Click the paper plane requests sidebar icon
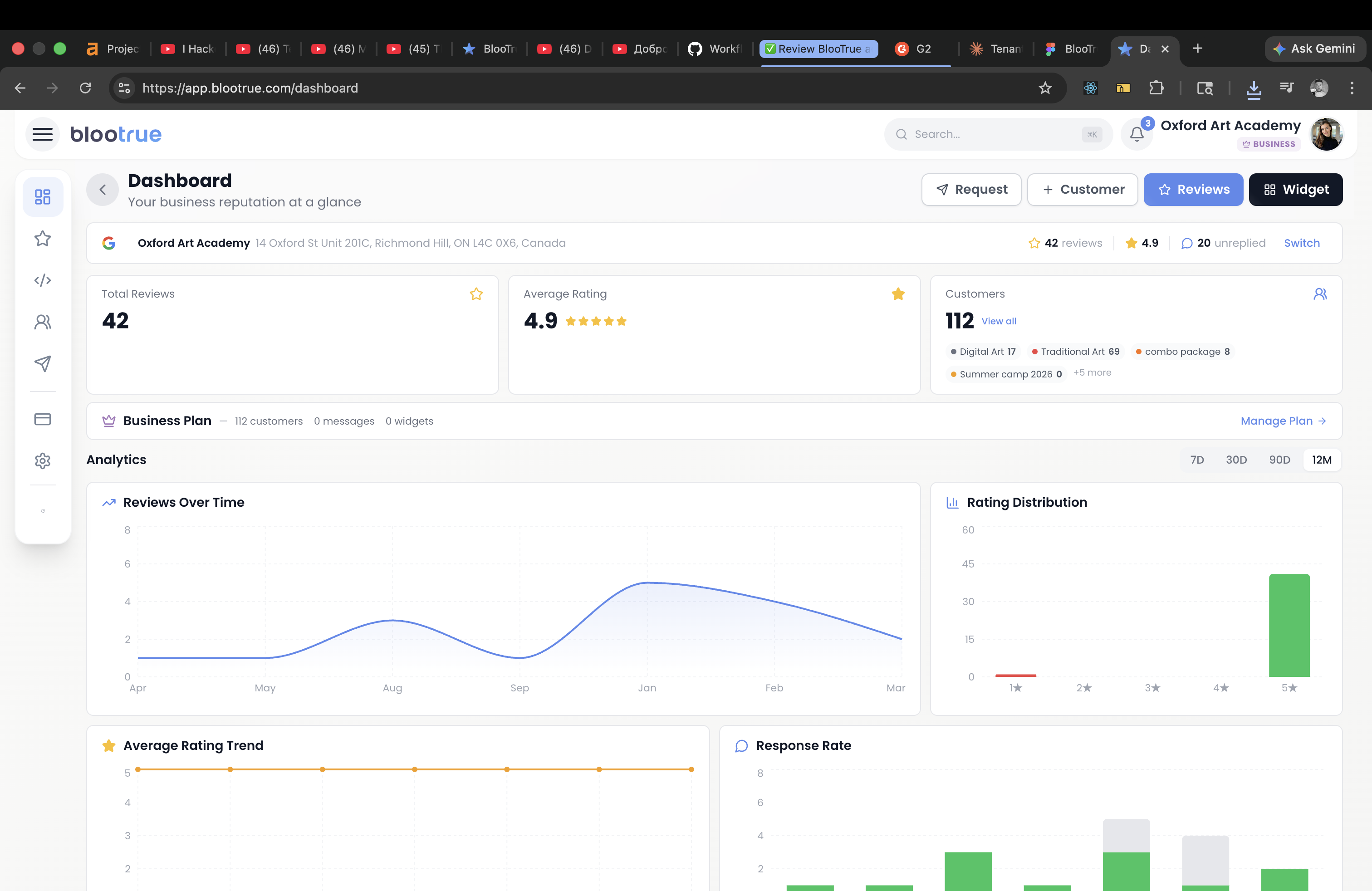1372x891 pixels. (x=43, y=363)
